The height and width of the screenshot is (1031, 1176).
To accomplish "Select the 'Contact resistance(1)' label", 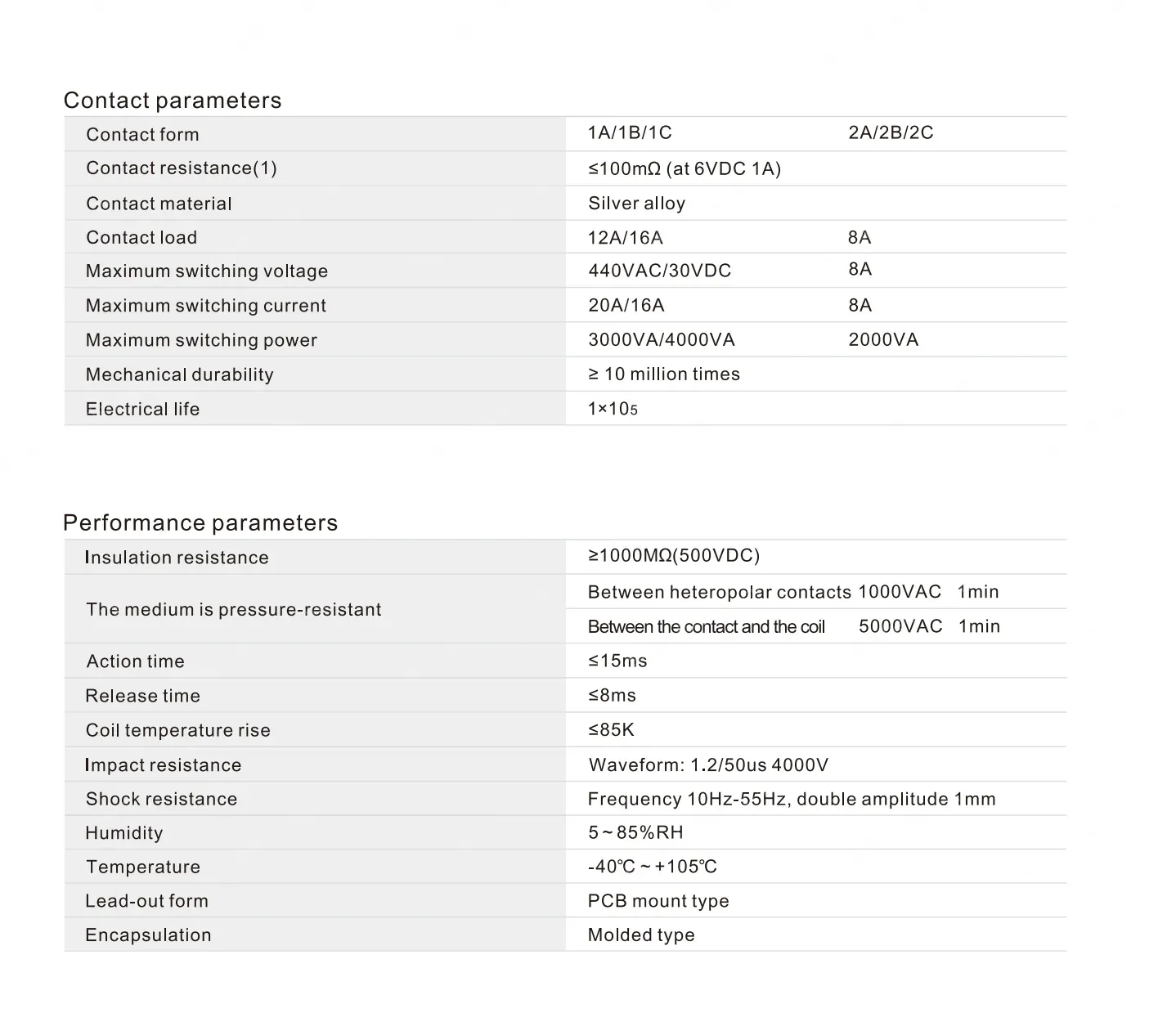I will pos(182,168).
